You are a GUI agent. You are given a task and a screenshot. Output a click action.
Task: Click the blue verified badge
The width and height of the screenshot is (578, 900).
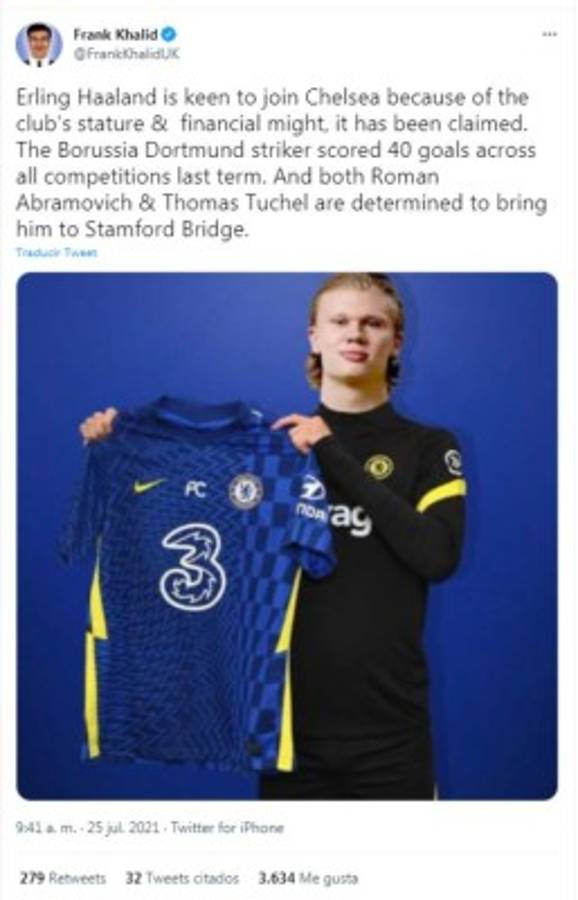tap(168, 34)
